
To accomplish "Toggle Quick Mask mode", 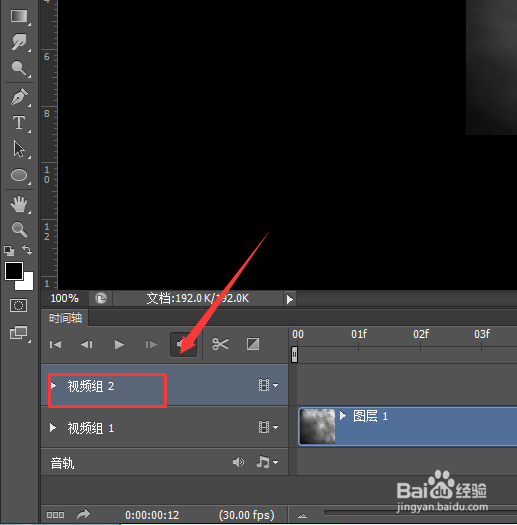I will [x=18, y=305].
